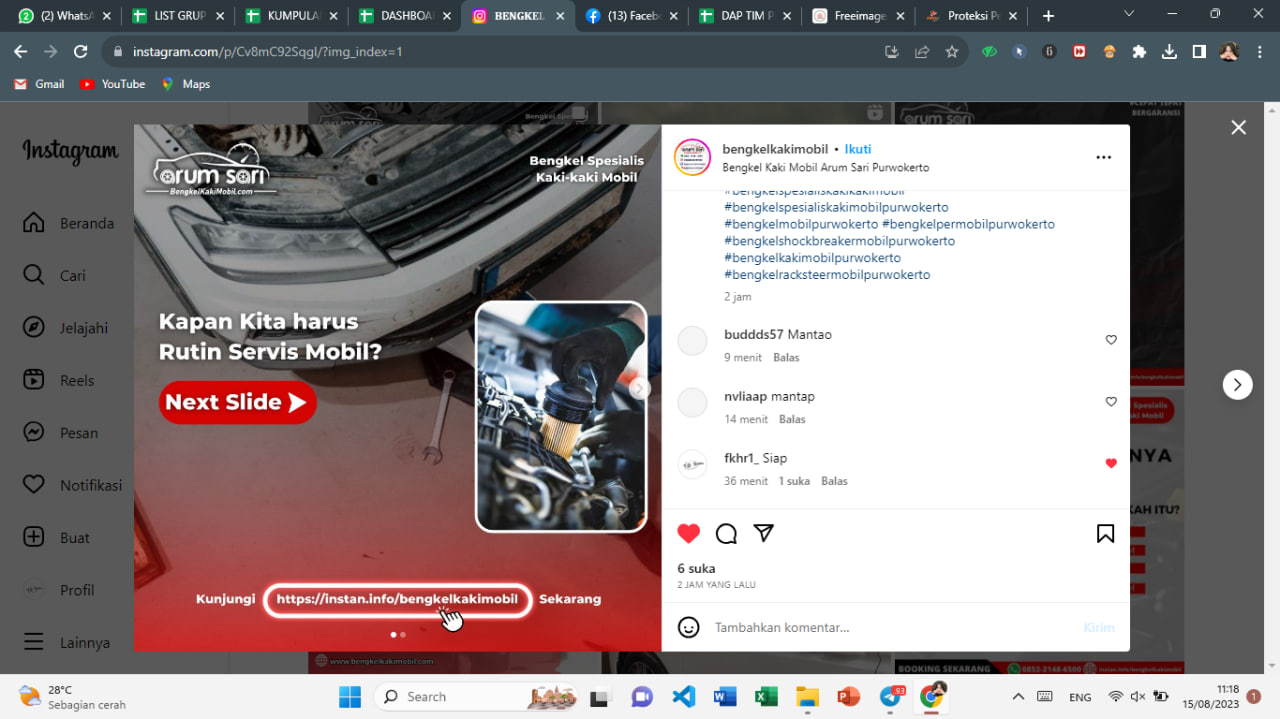The image size is (1280, 719).
Task: Reply to buddds57's comment with Balas
Action: (786, 357)
